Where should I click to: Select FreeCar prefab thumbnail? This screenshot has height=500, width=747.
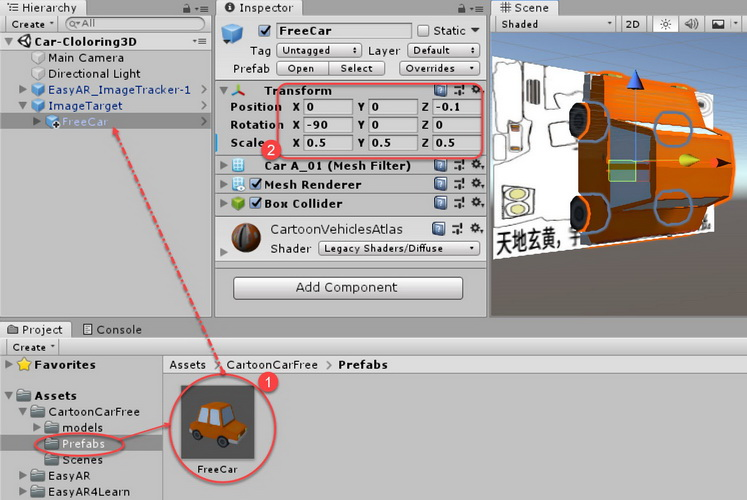(x=218, y=422)
